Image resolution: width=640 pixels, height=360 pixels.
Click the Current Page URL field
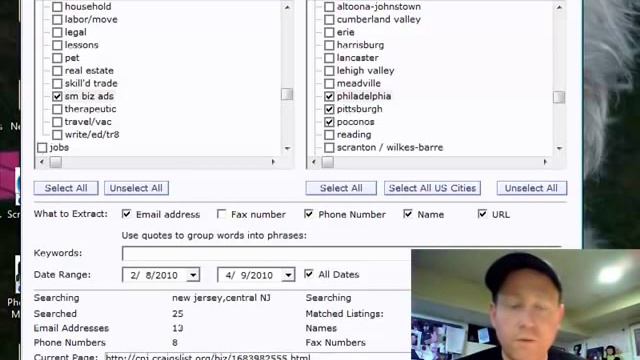pos(258,356)
